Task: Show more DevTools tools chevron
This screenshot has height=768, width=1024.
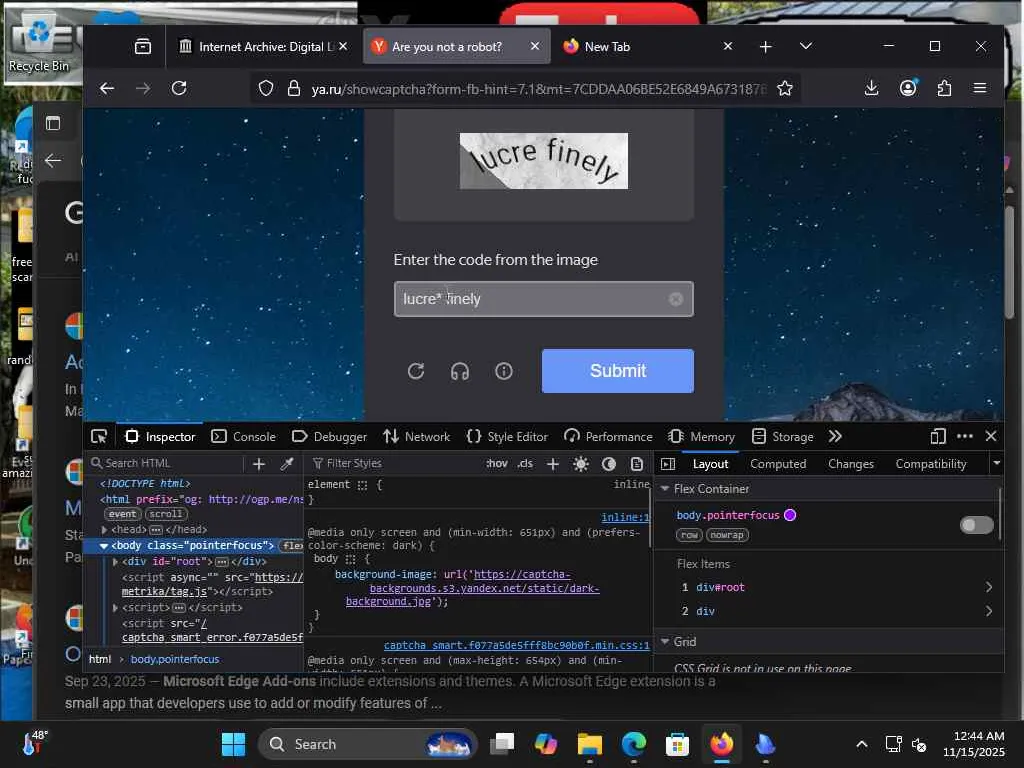Action: pyautogui.click(x=835, y=436)
